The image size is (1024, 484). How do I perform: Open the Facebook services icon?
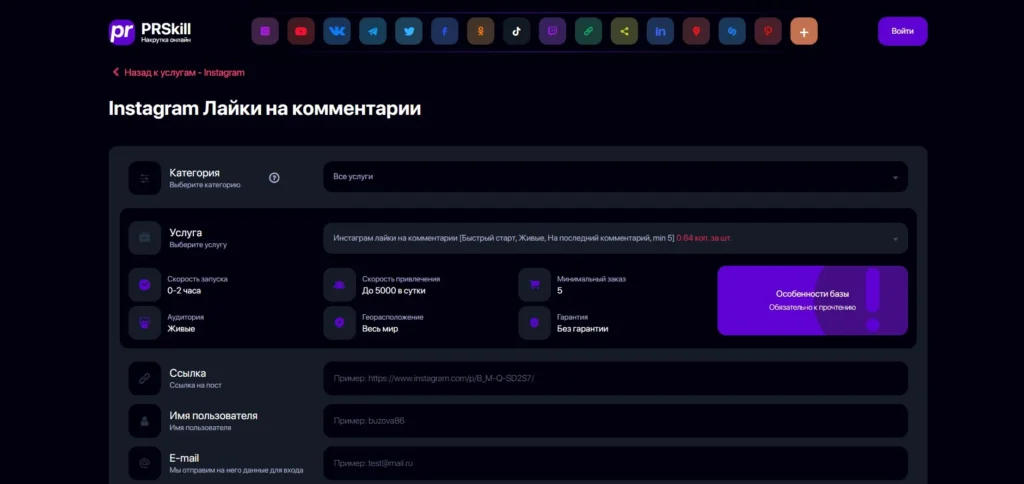click(x=445, y=31)
